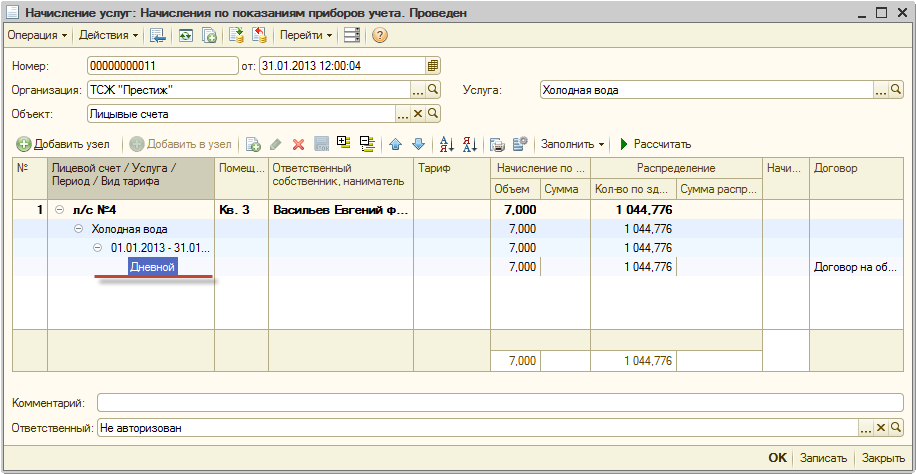The height and width of the screenshot is (474, 916).
Task: Open the calendar picker for document date
Action: pos(433,66)
